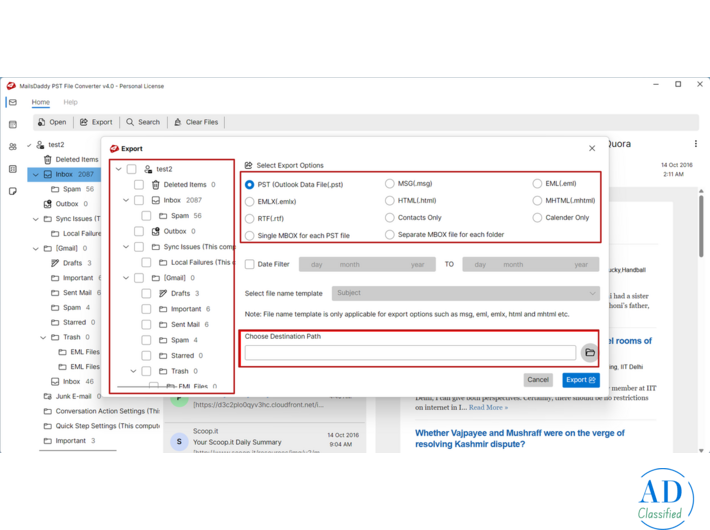Enable the Date Filter checkbox
Screen dimensions: 710x530
click(x=249, y=264)
